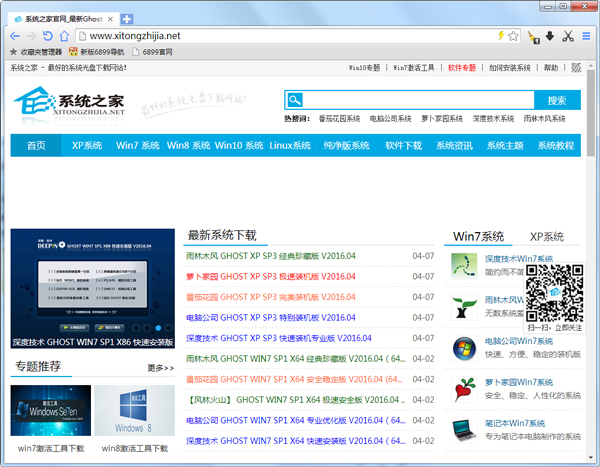Close the 系统之家官网 tab
Viewport: 600px width, 467px height.
[x=110, y=19]
